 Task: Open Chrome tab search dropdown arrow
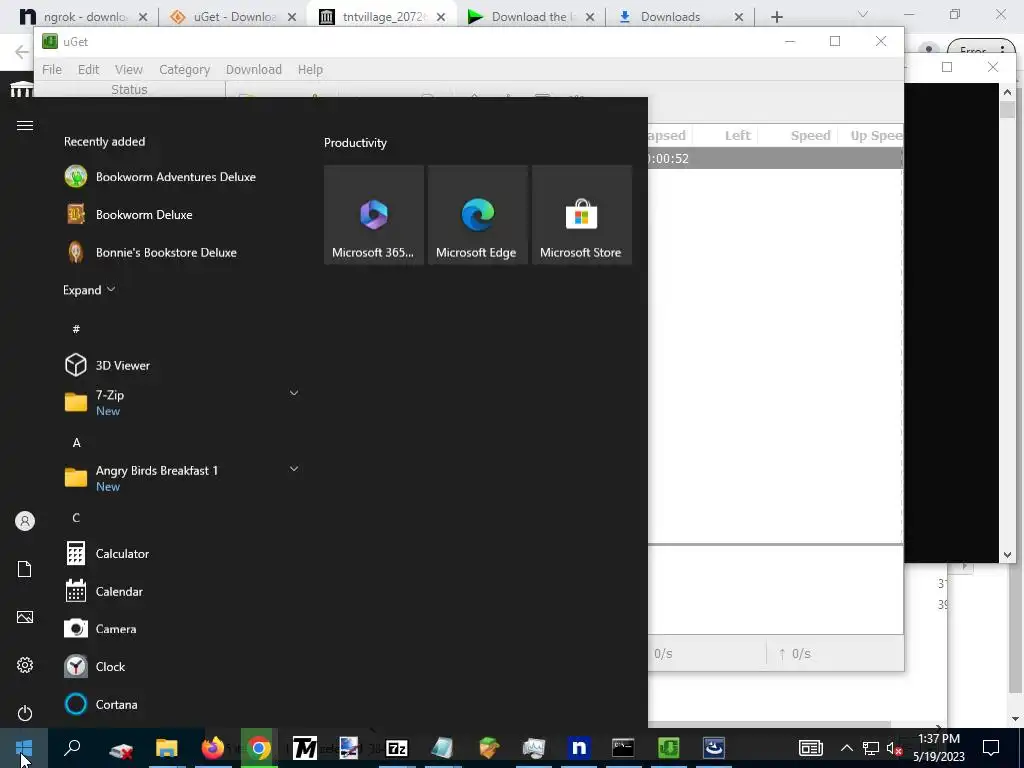[863, 14]
